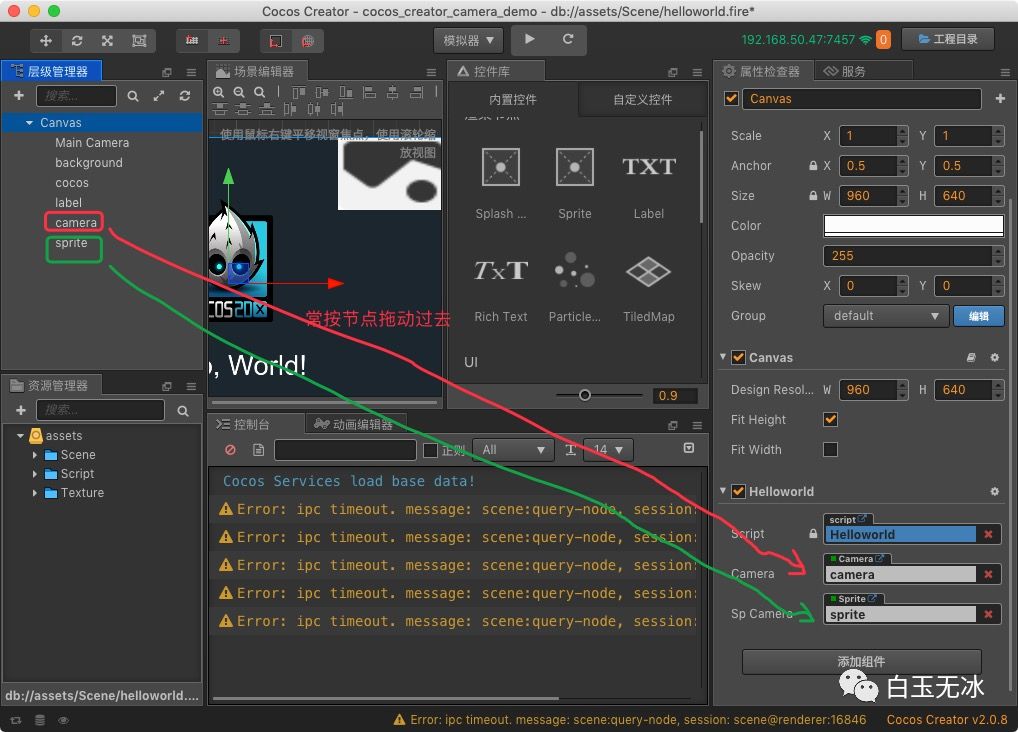The height and width of the screenshot is (732, 1018).
Task: Zoom in the scene editor
Action: point(219,92)
